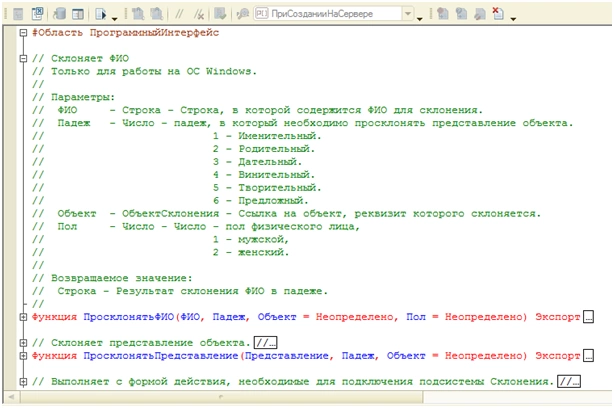Screen dimensions: 614x408
Task: Click the line '2 - женский.'
Action: coord(251,252)
